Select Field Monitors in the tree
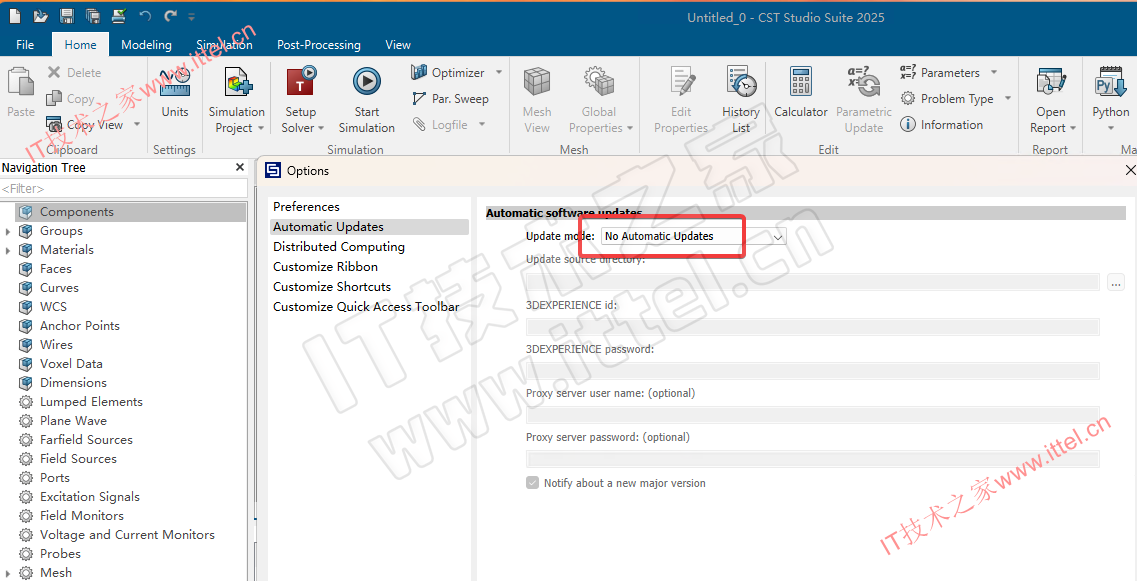The height and width of the screenshot is (581, 1137). click(x=81, y=516)
